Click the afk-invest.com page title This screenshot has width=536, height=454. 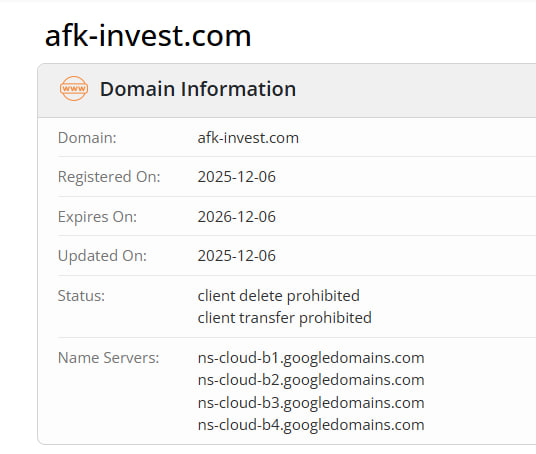pyautogui.click(x=148, y=36)
